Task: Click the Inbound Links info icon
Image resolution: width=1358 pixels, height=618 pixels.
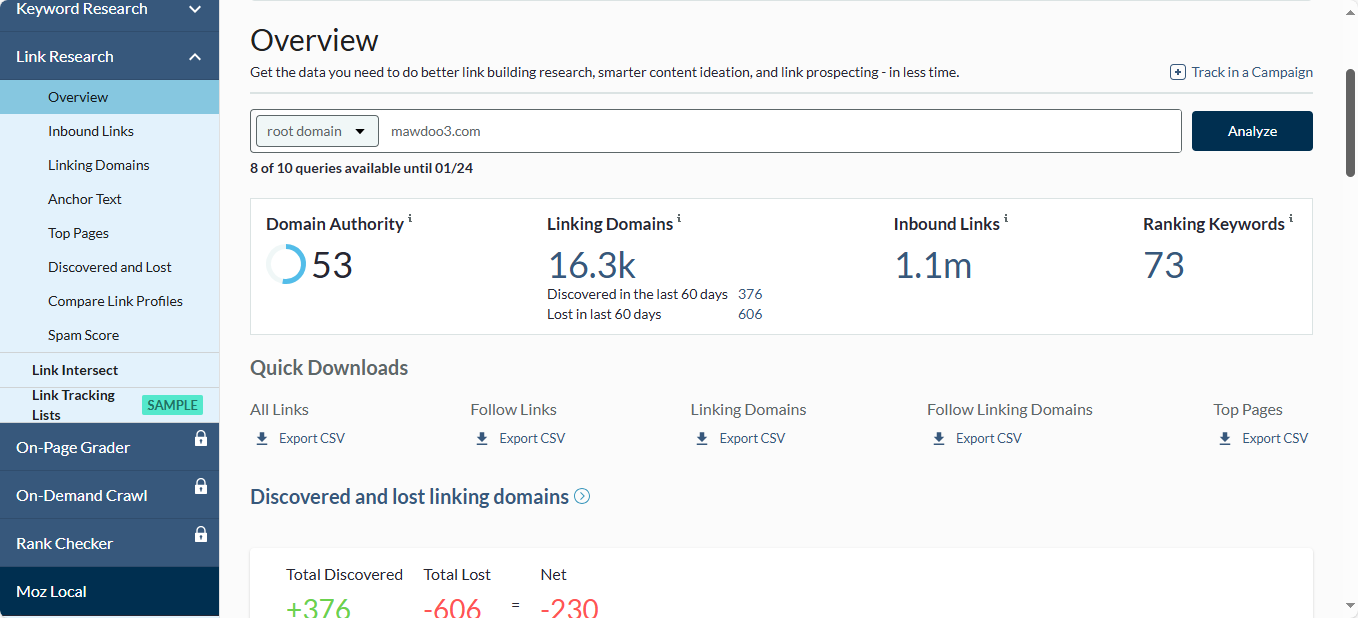Action: coord(1006,218)
